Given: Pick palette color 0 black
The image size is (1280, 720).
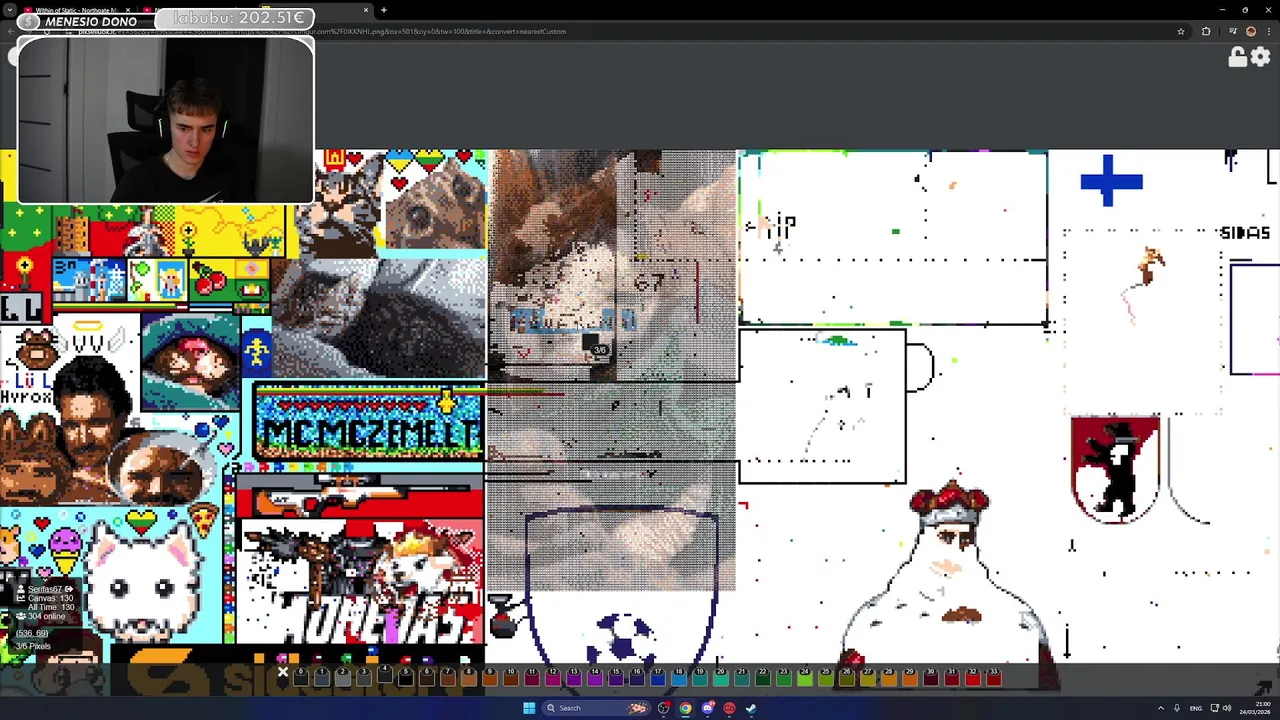Looking at the screenshot, I should point(300,678).
